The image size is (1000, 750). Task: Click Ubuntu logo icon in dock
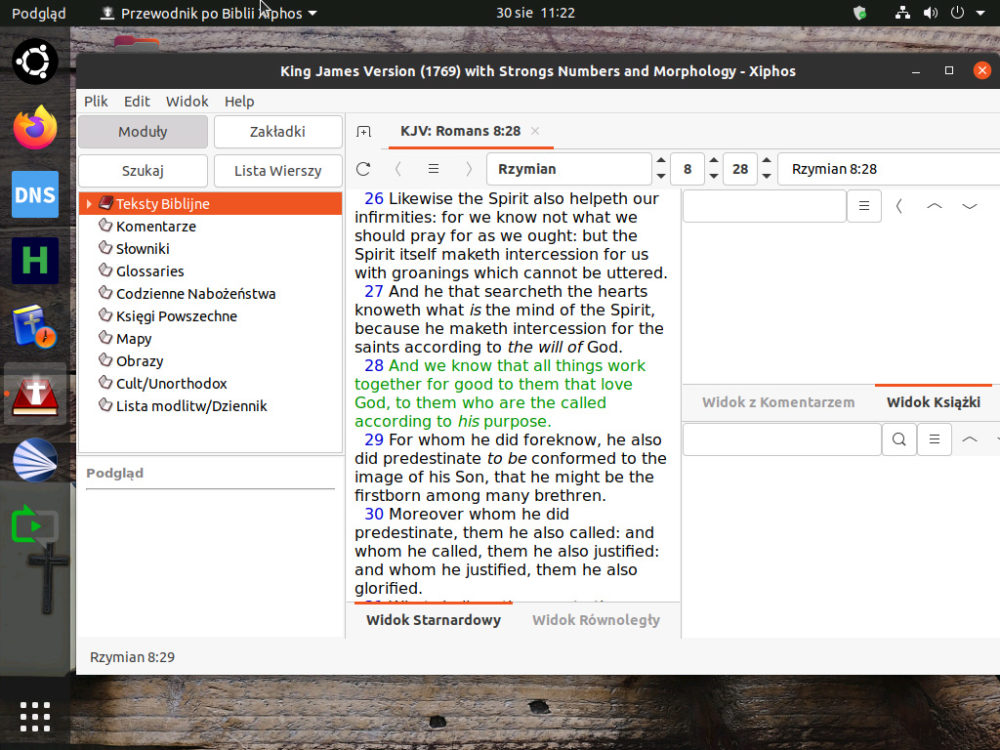35,61
